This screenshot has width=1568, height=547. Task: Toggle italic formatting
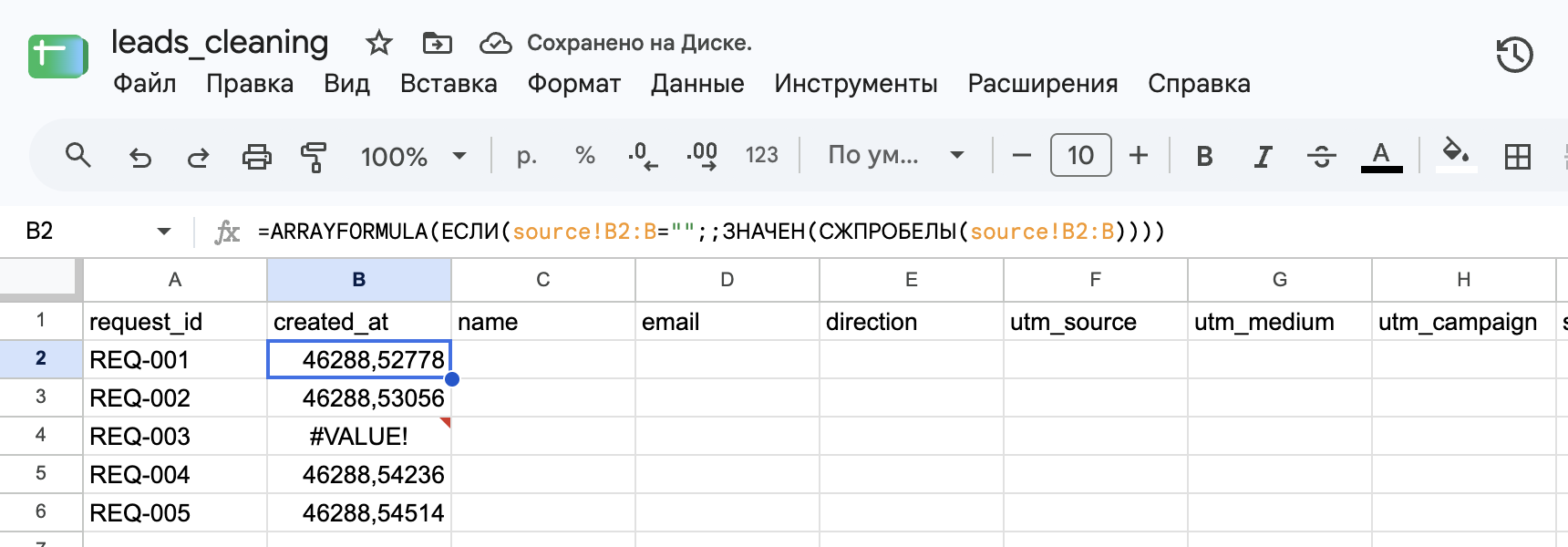click(x=1263, y=157)
